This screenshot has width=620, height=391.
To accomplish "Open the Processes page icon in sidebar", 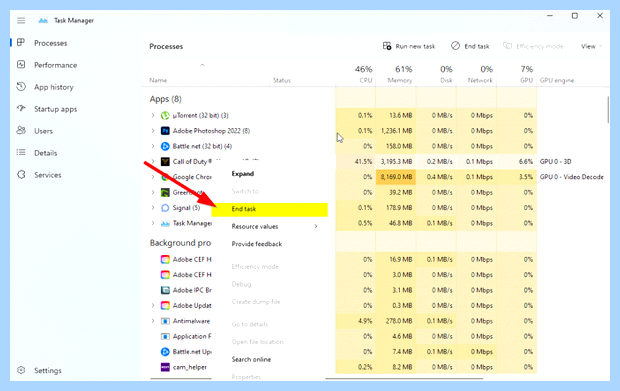I will pyautogui.click(x=21, y=43).
